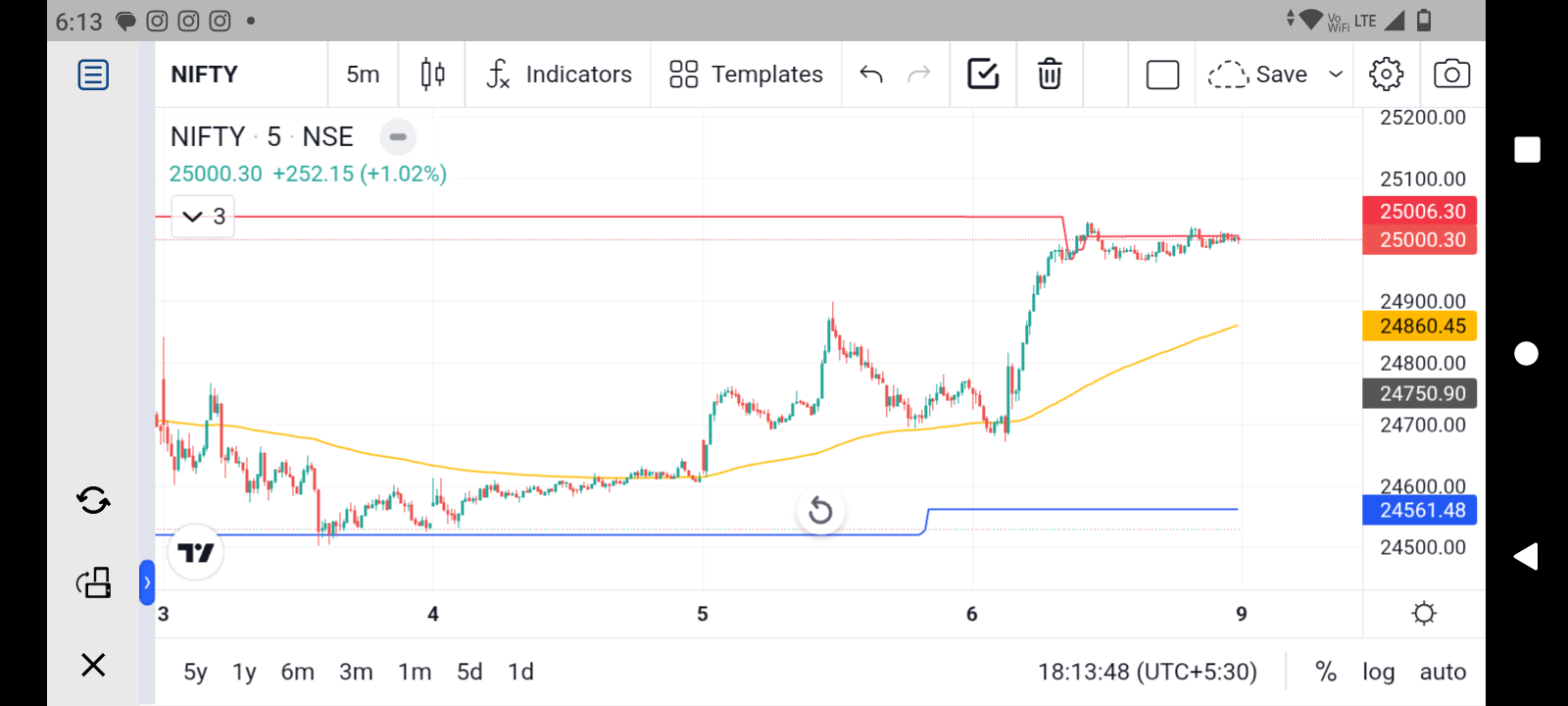This screenshot has width=1568, height=706.
Task: Rotate screen orientation icon
Action: (93, 582)
